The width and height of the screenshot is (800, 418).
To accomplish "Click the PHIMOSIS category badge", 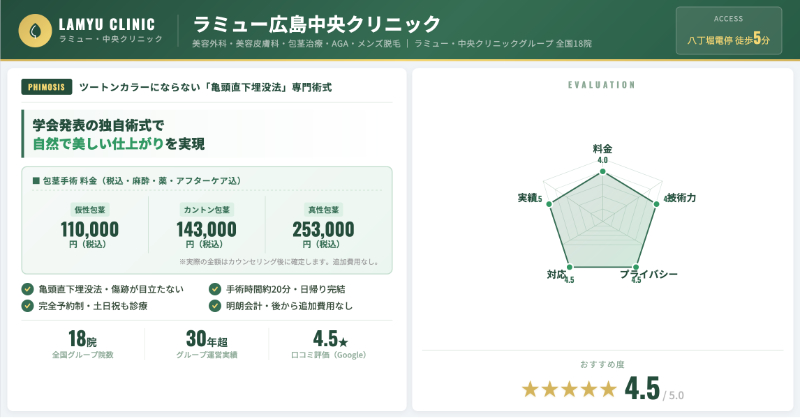I will tap(46, 87).
